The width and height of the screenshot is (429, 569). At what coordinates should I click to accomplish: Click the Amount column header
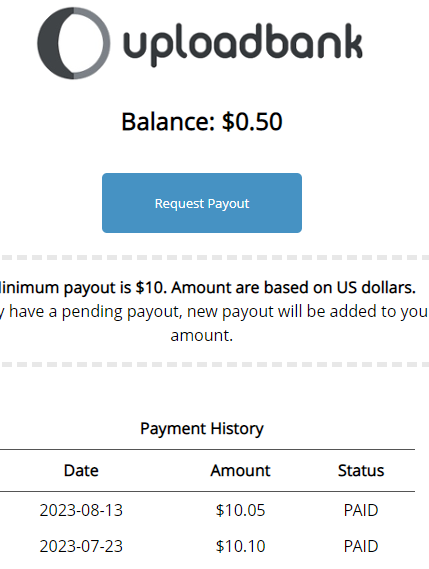point(240,470)
